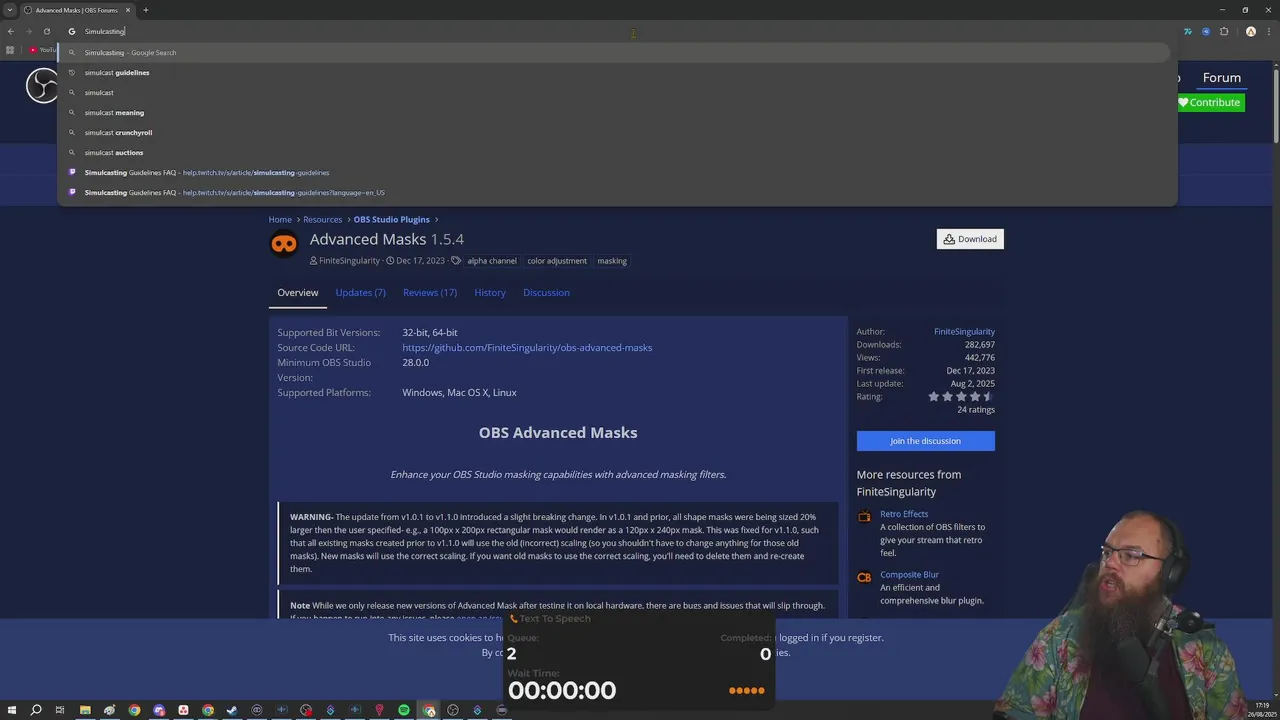Open Steam from the taskbar

232,710
